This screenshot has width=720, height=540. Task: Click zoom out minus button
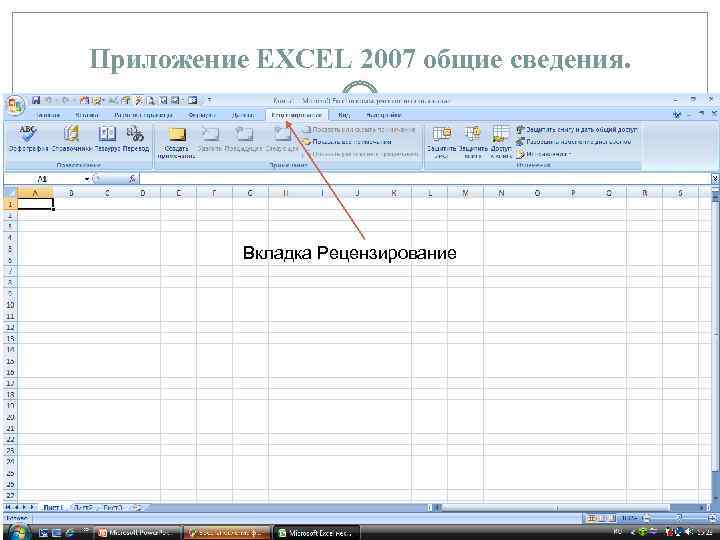tap(646, 518)
